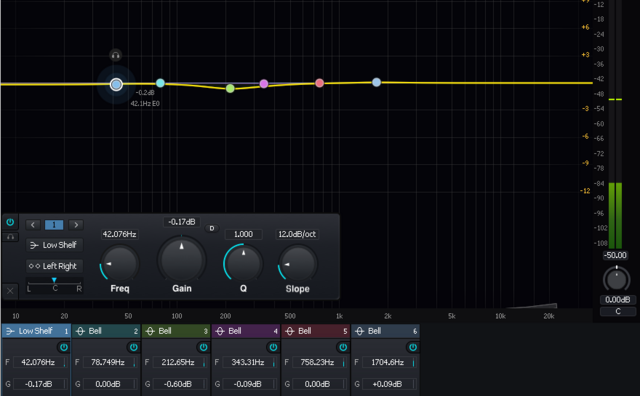Screen dimensions: 640x396
Task: Click the low shelf icon on band 1 tab
Action: pyautogui.click(x=11, y=331)
